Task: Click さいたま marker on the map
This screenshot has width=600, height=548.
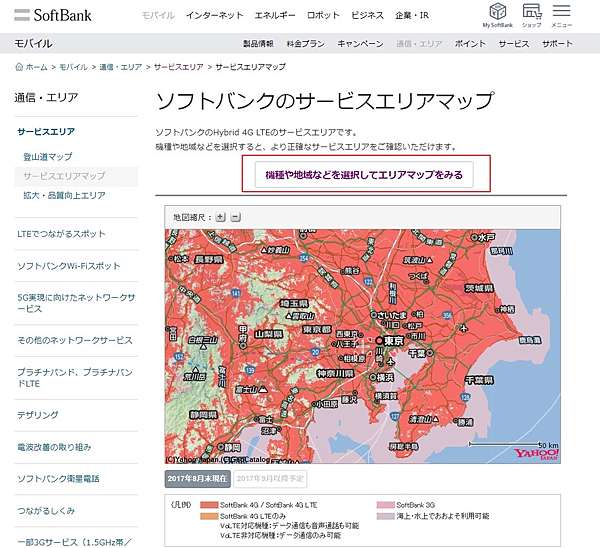Action: (x=374, y=315)
